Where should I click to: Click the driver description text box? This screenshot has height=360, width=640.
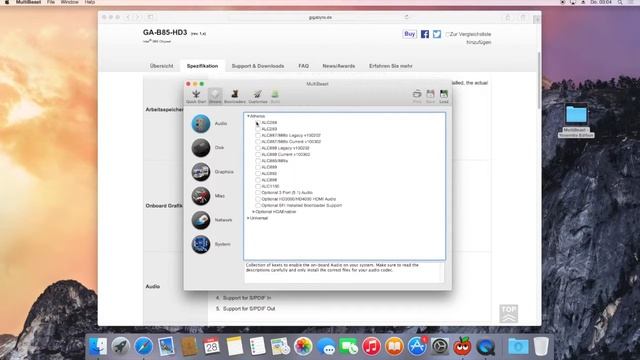point(344,272)
